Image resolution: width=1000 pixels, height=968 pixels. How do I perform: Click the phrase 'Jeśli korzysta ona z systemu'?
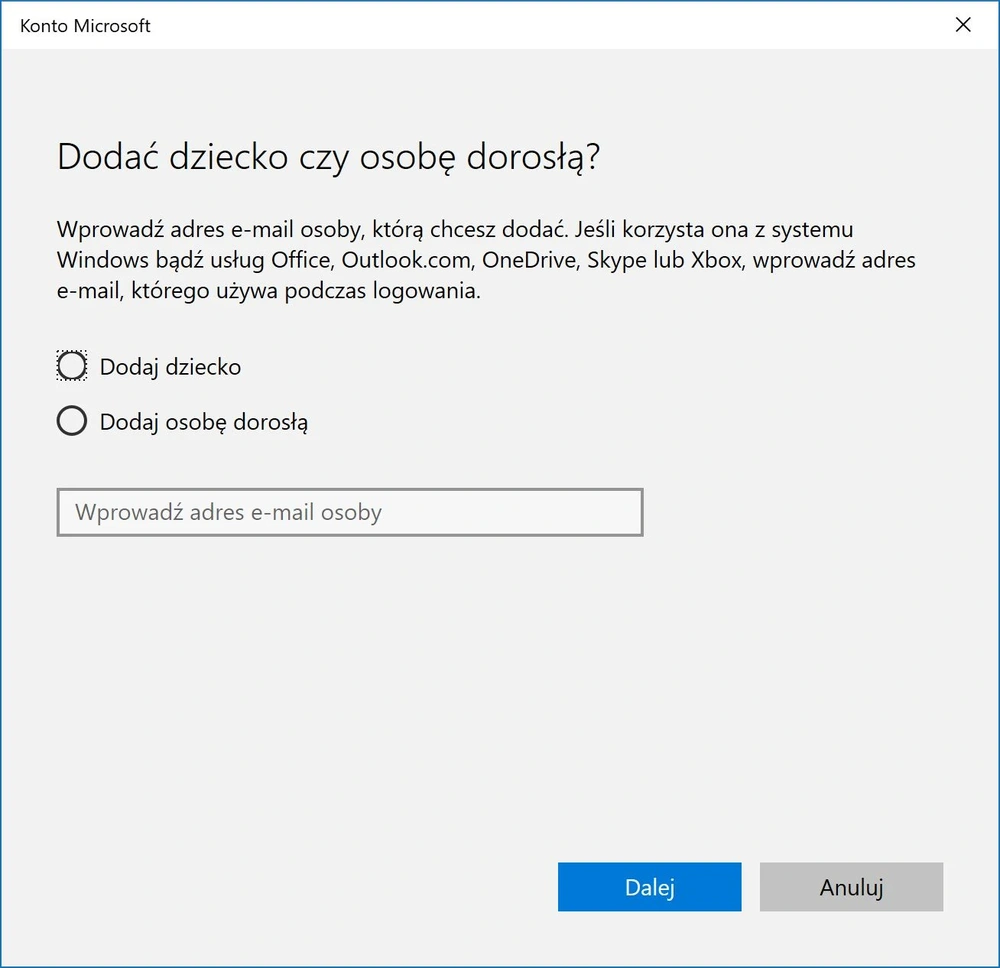714,230
